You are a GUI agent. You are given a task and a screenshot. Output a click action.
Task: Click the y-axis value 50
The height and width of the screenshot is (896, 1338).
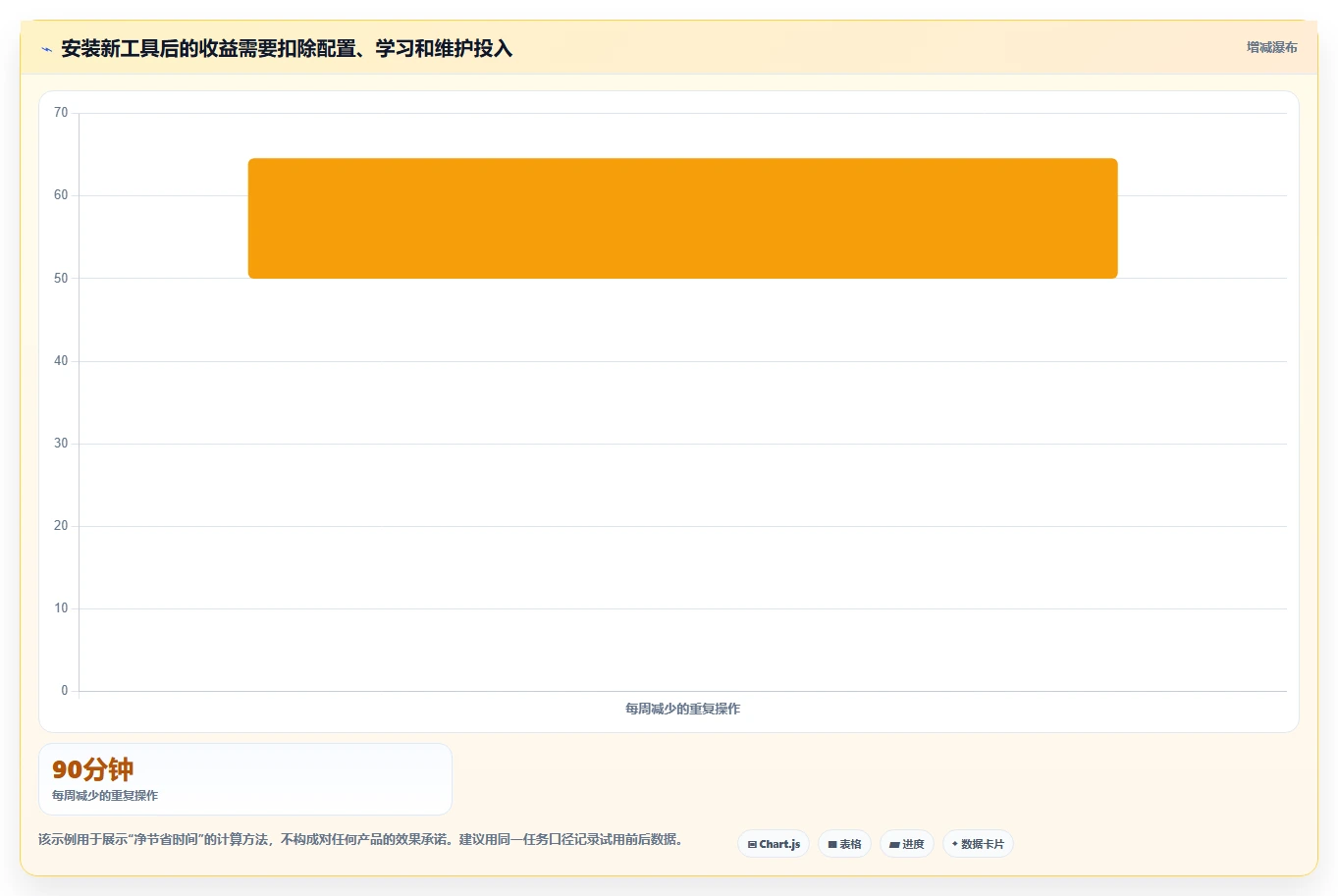(61, 279)
